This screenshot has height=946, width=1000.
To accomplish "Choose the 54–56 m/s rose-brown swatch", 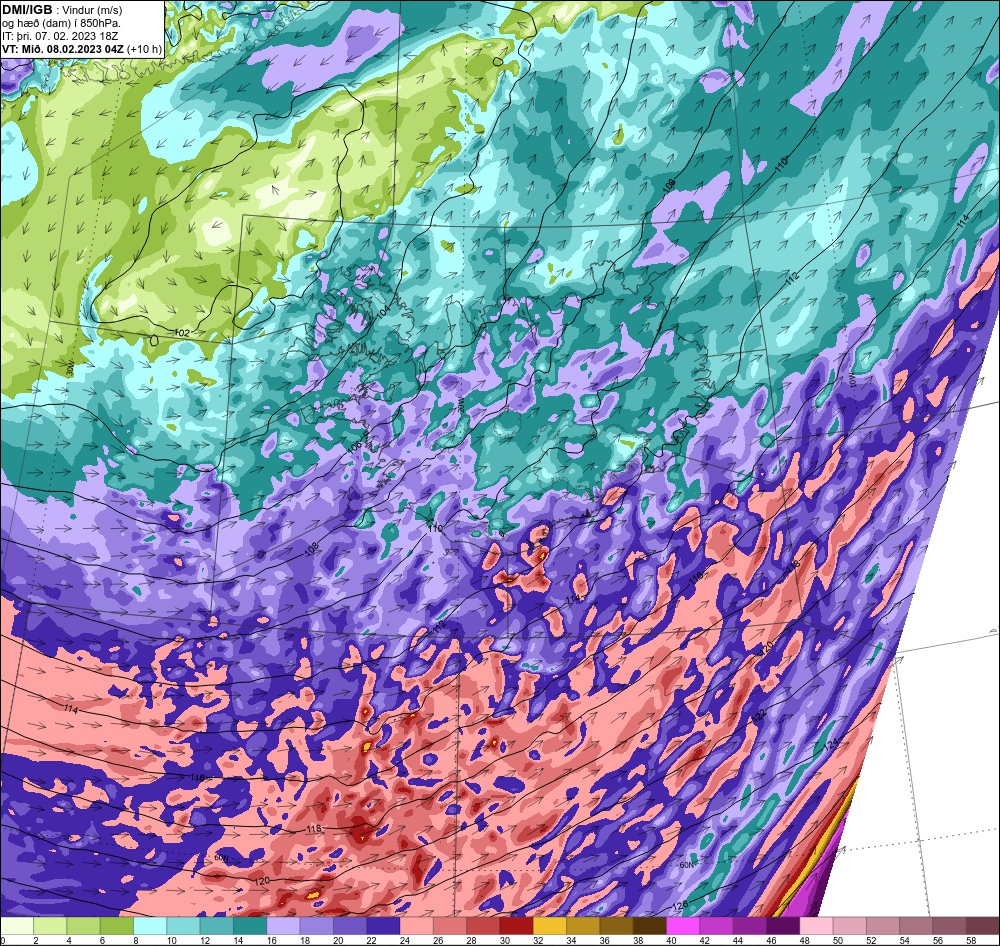I will pyautogui.click(x=915, y=925).
